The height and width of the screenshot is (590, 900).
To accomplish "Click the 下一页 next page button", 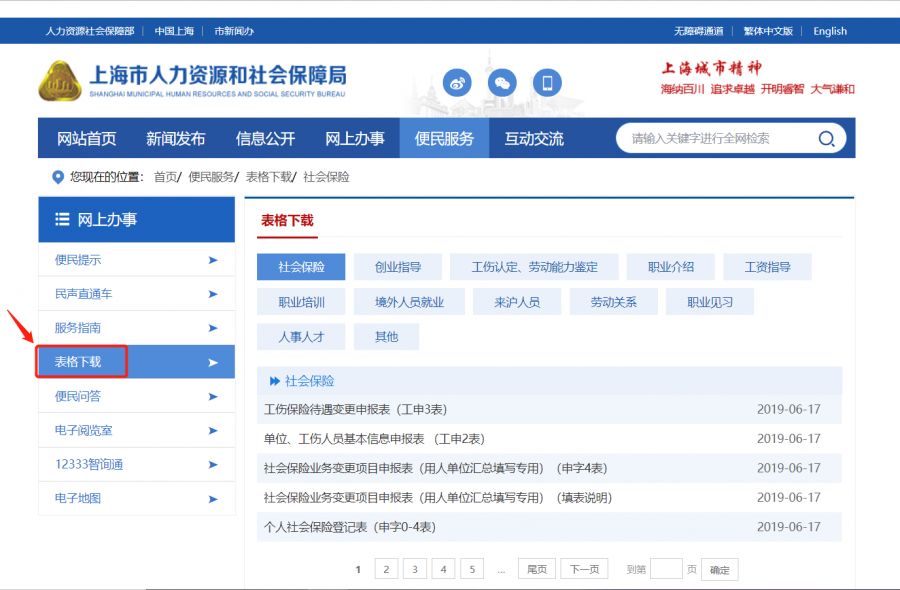I will 584,568.
